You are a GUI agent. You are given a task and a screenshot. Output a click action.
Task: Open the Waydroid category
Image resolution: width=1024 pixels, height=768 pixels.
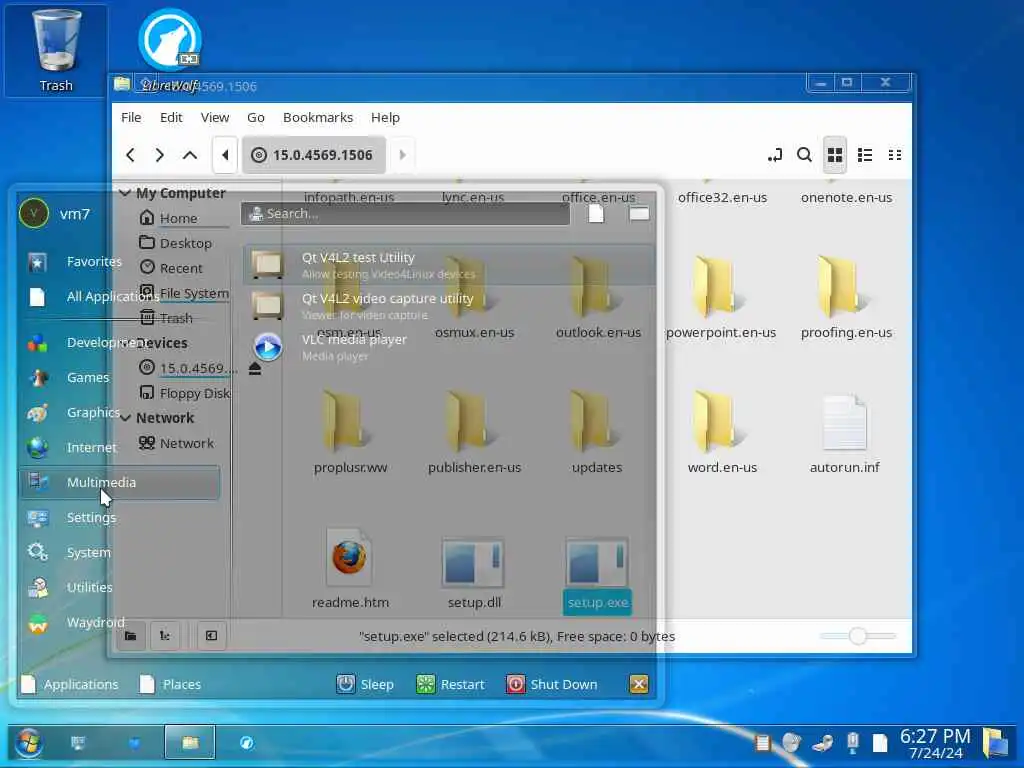119,622
